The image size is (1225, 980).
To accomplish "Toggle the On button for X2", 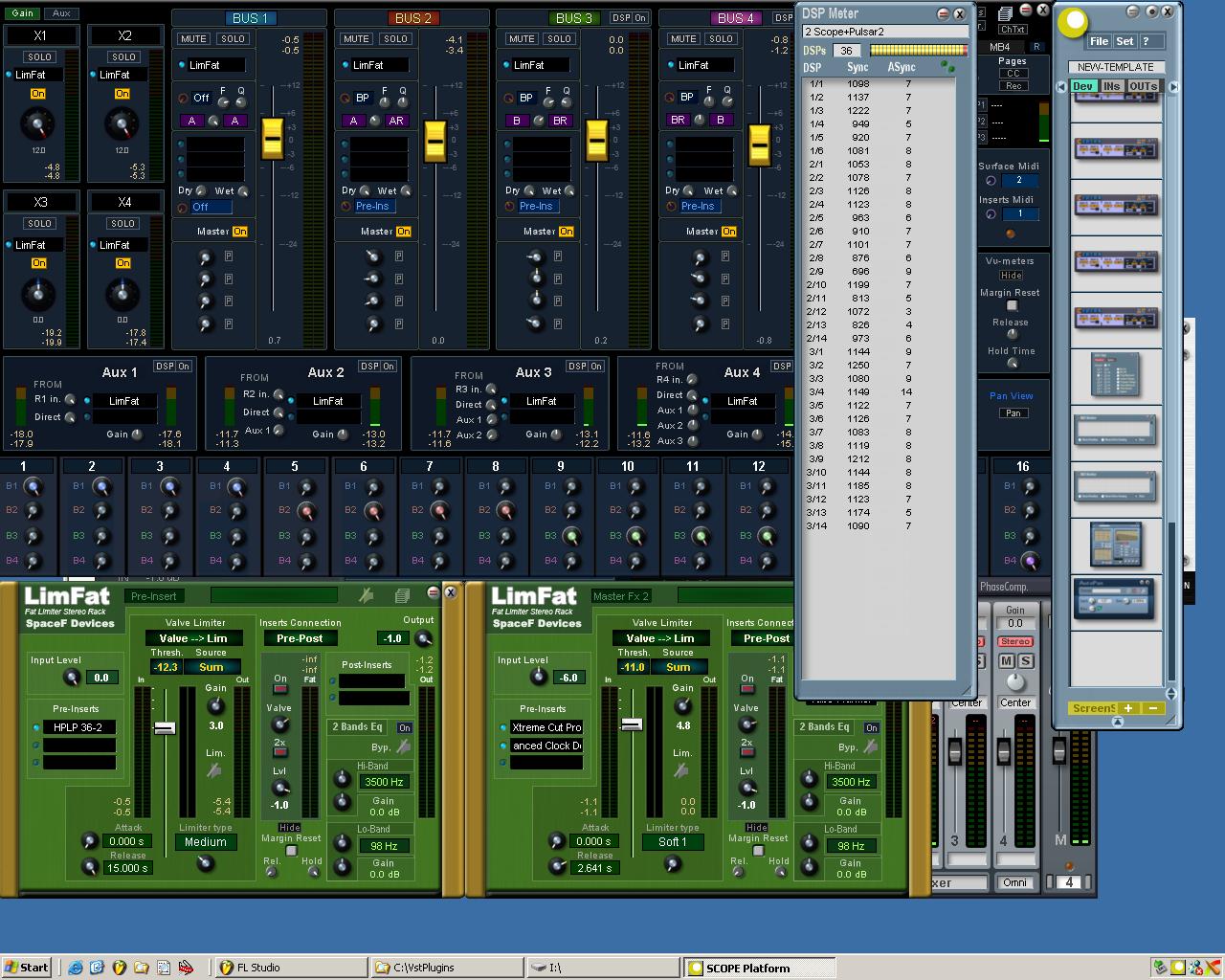I will point(122,94).
